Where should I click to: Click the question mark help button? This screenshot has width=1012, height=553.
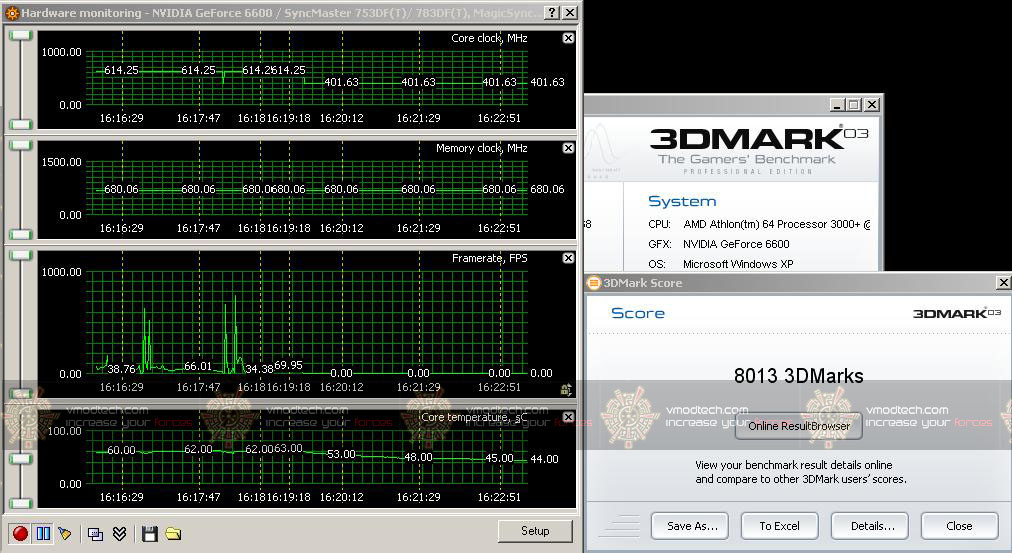point(551,12)
